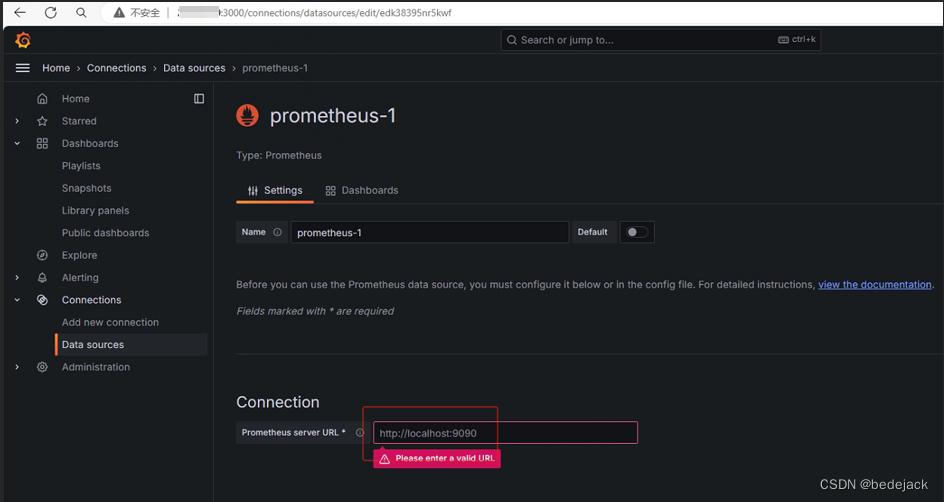
Task: Click the browser search magnifier icon
Action: [81, 13]
